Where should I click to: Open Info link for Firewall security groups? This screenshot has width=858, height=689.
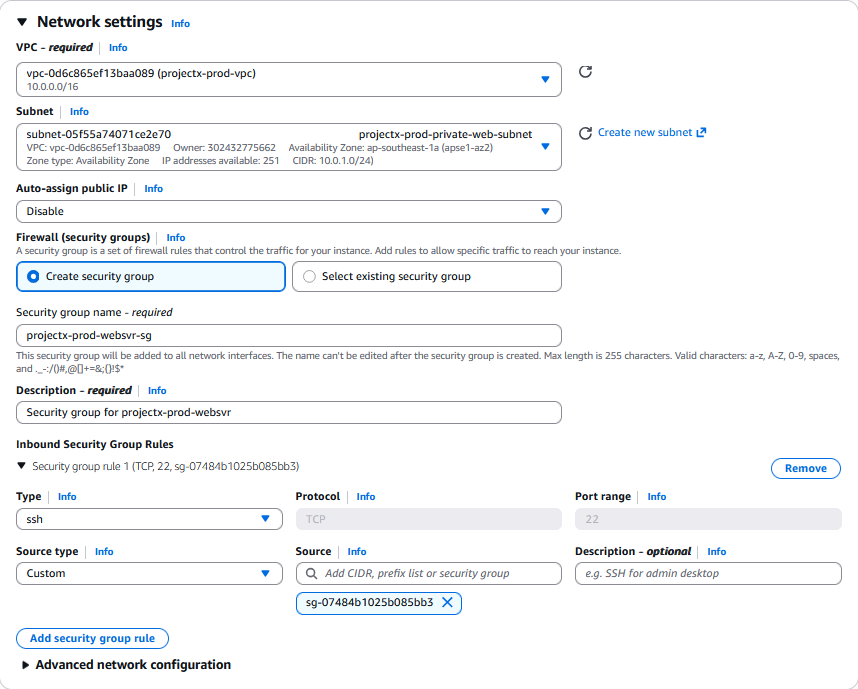pyautogui.click(x=176, y=238)
